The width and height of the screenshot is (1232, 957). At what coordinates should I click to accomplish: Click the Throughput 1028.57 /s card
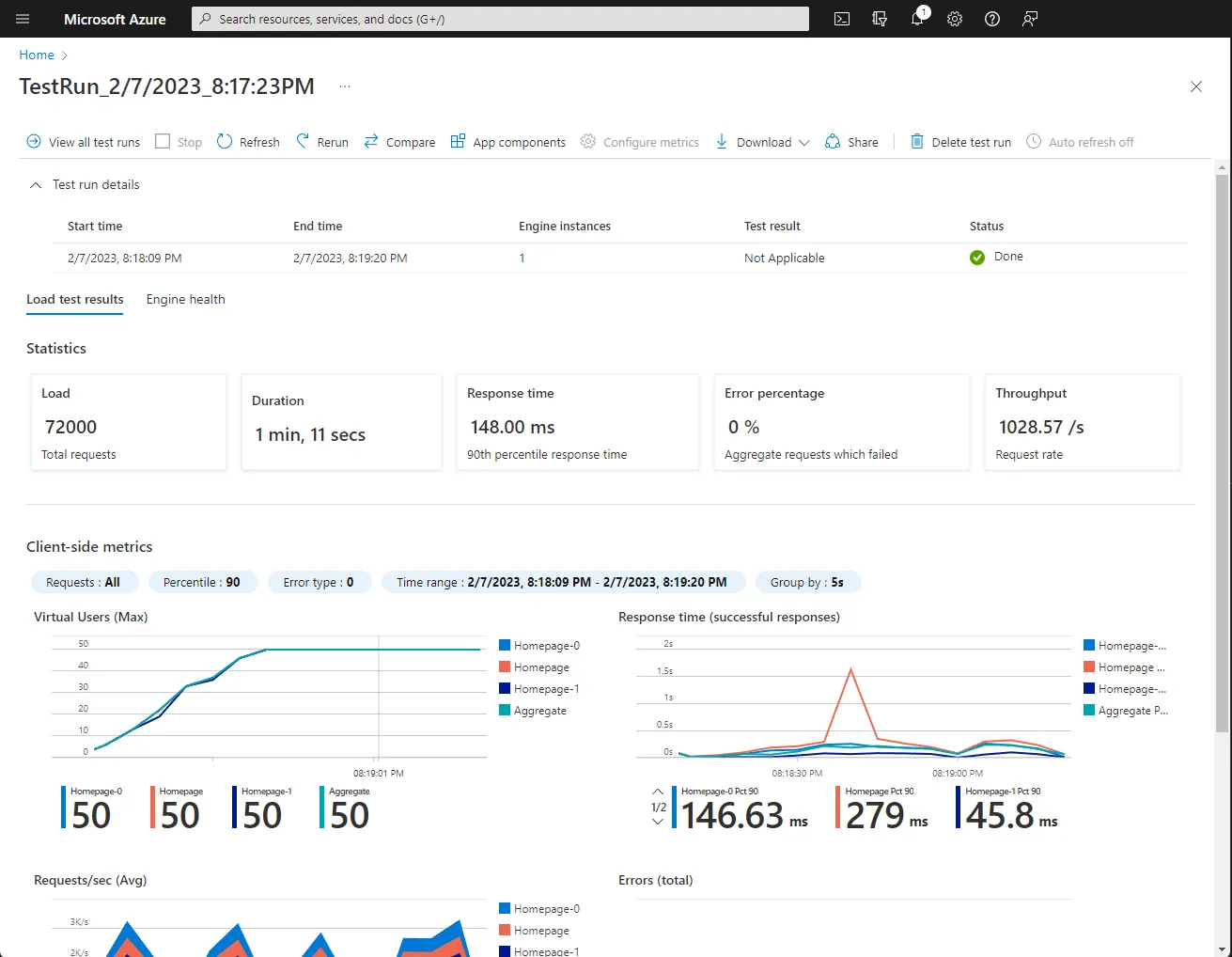coord(1083,422)
